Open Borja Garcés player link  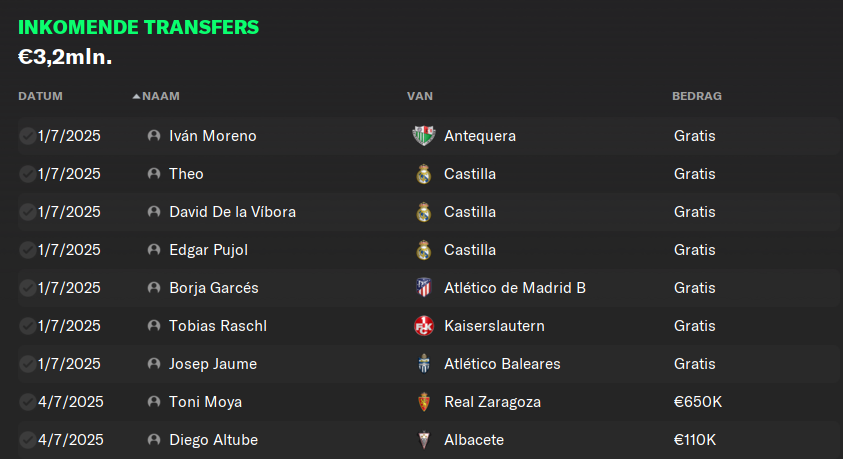(x=214, y=288)
